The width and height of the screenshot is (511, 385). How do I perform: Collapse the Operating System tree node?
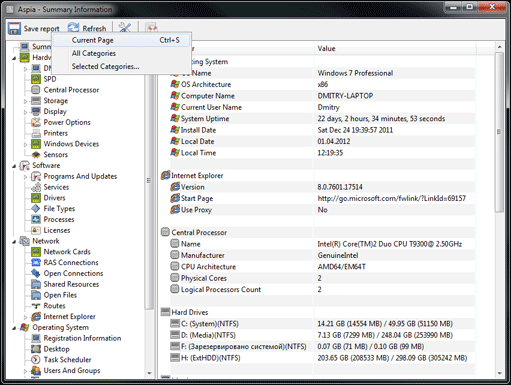pyautogui.click(x=14, y=328)
